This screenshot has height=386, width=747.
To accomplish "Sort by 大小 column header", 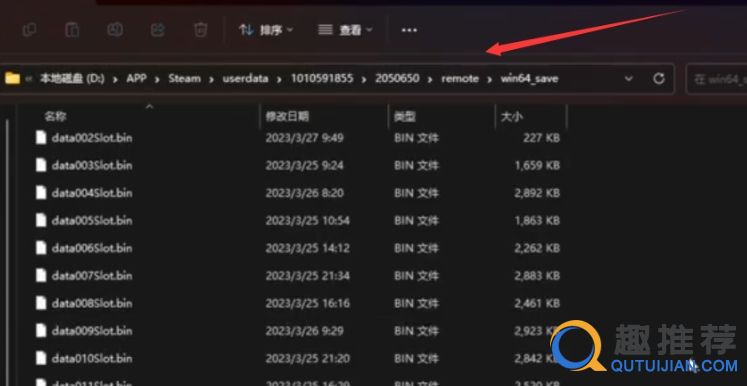I will click(x=512, y=116).
